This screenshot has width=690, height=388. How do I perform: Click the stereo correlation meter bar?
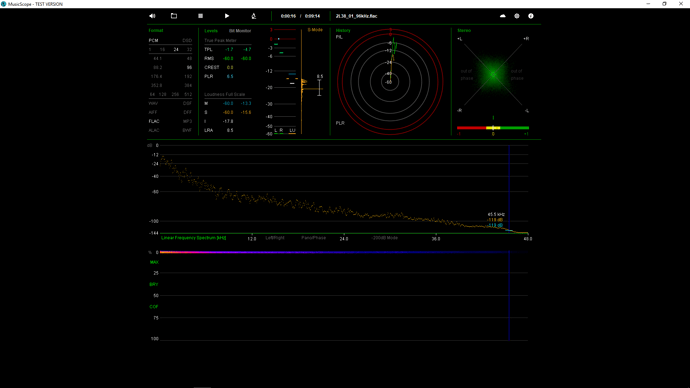coord(493,128)
